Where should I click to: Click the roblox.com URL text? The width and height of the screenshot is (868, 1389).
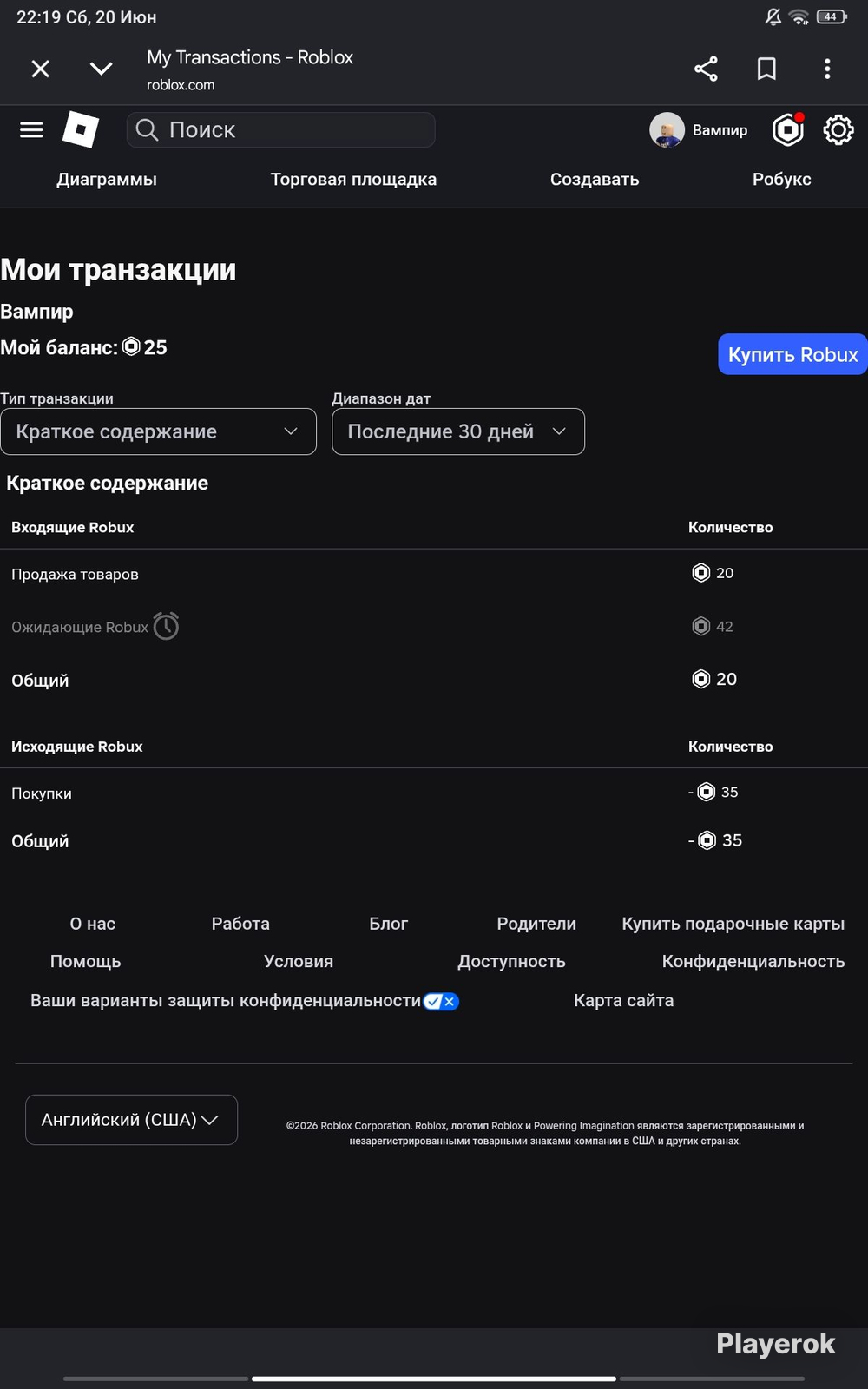coord(181,85)
